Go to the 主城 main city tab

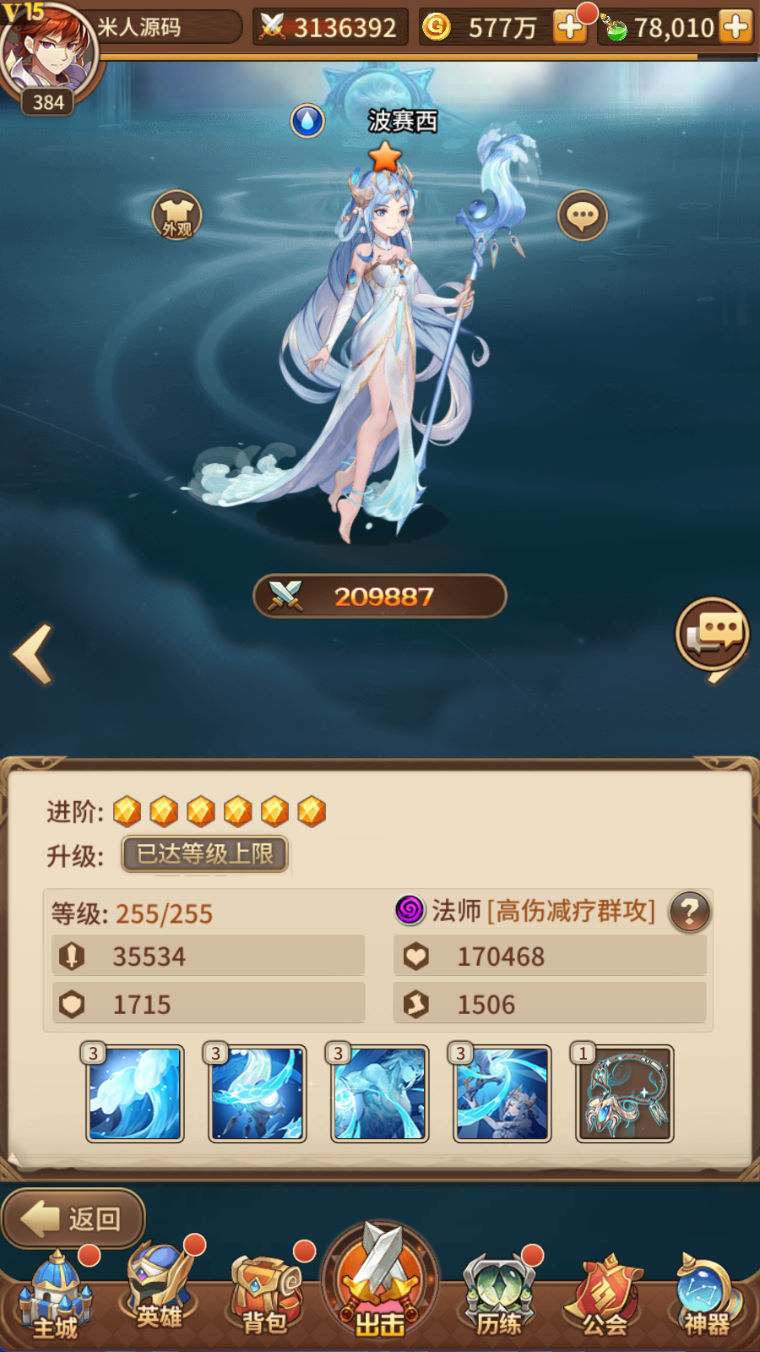coord(56,1296)
